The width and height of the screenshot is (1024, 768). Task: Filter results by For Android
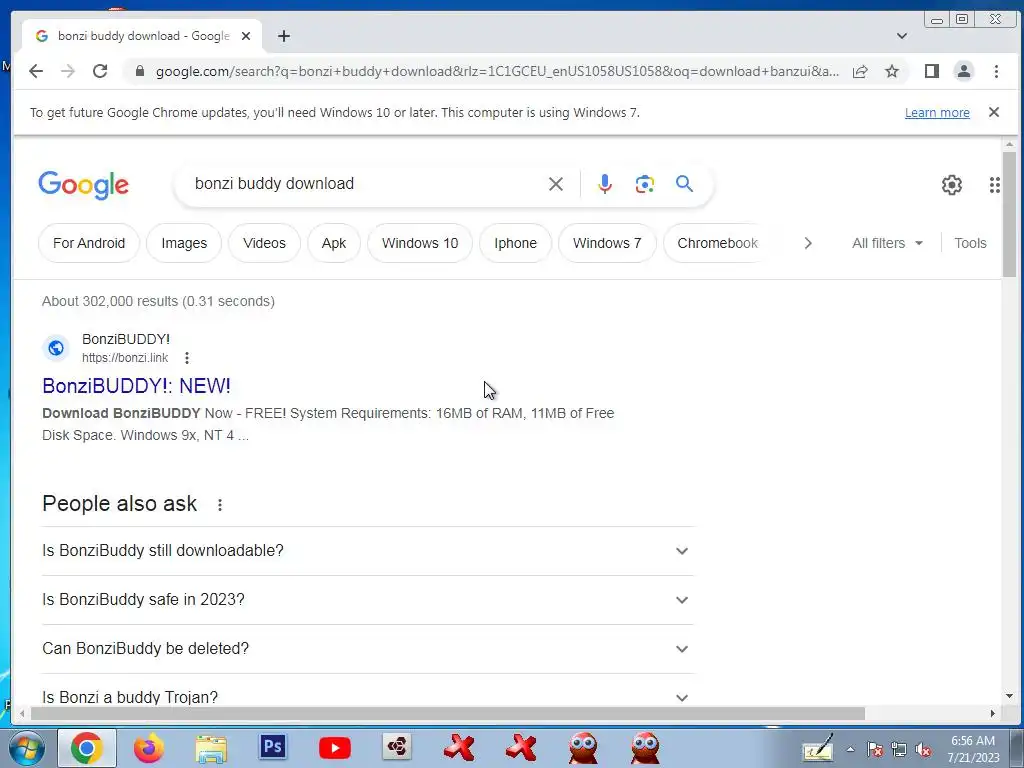(89, 243)
